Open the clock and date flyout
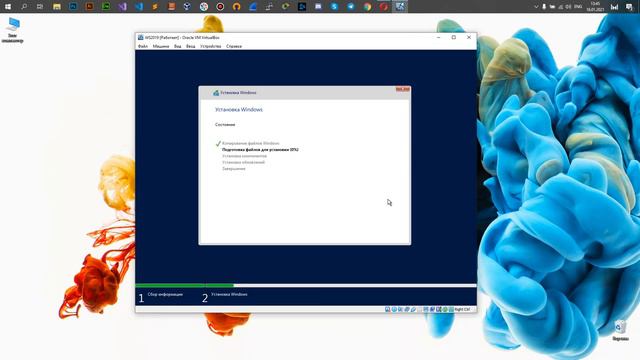This screenshot has width=640, height=360. pos(595,7)
